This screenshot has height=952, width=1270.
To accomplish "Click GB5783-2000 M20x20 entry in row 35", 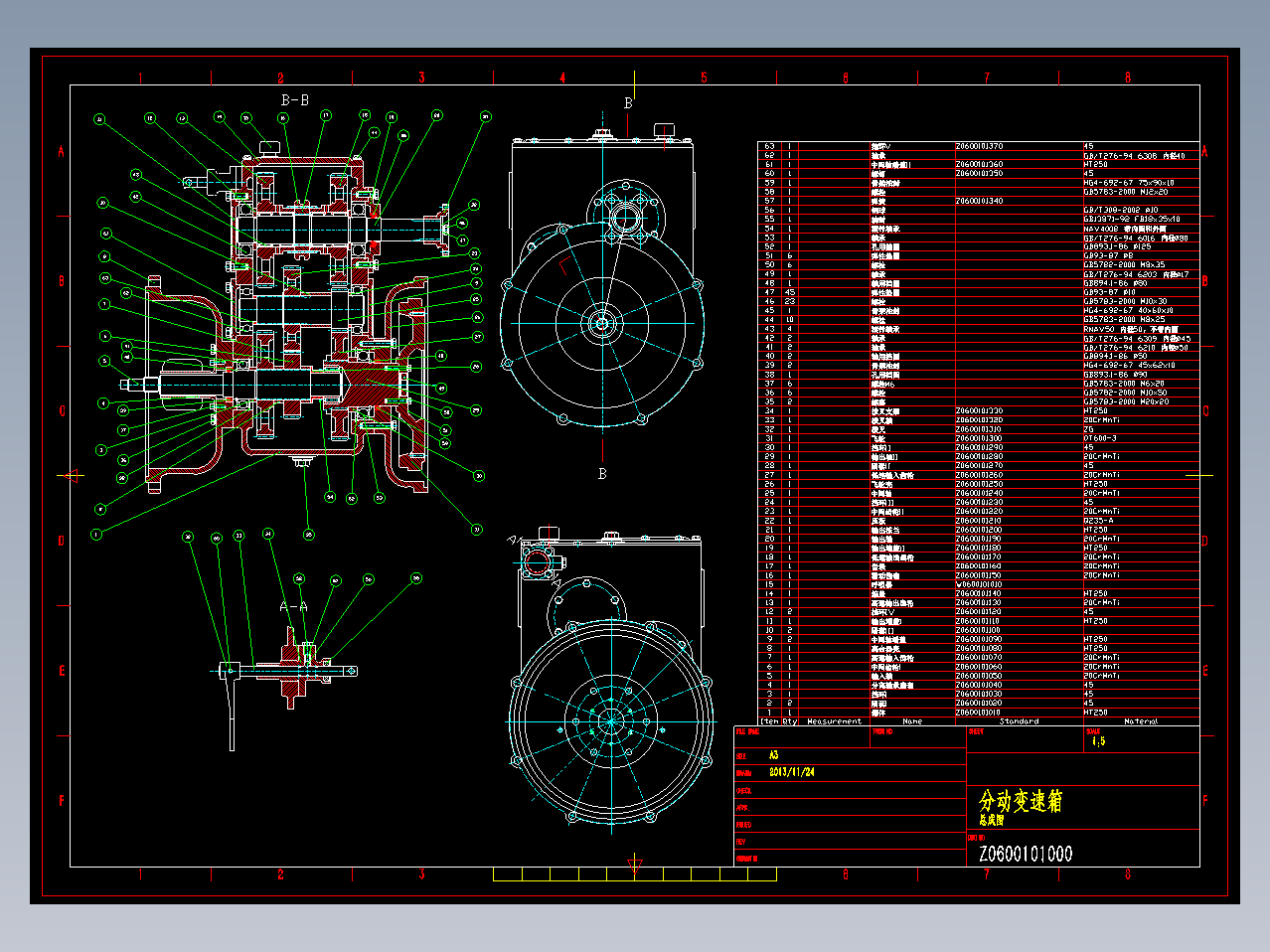I will (1126, 401).
